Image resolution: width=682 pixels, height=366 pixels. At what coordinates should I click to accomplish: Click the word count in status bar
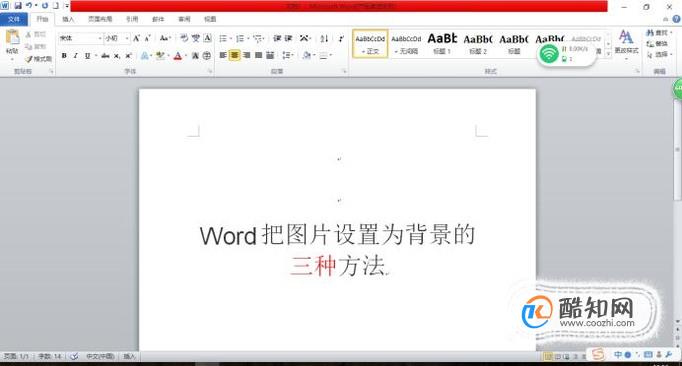click(x=50, y=356)
